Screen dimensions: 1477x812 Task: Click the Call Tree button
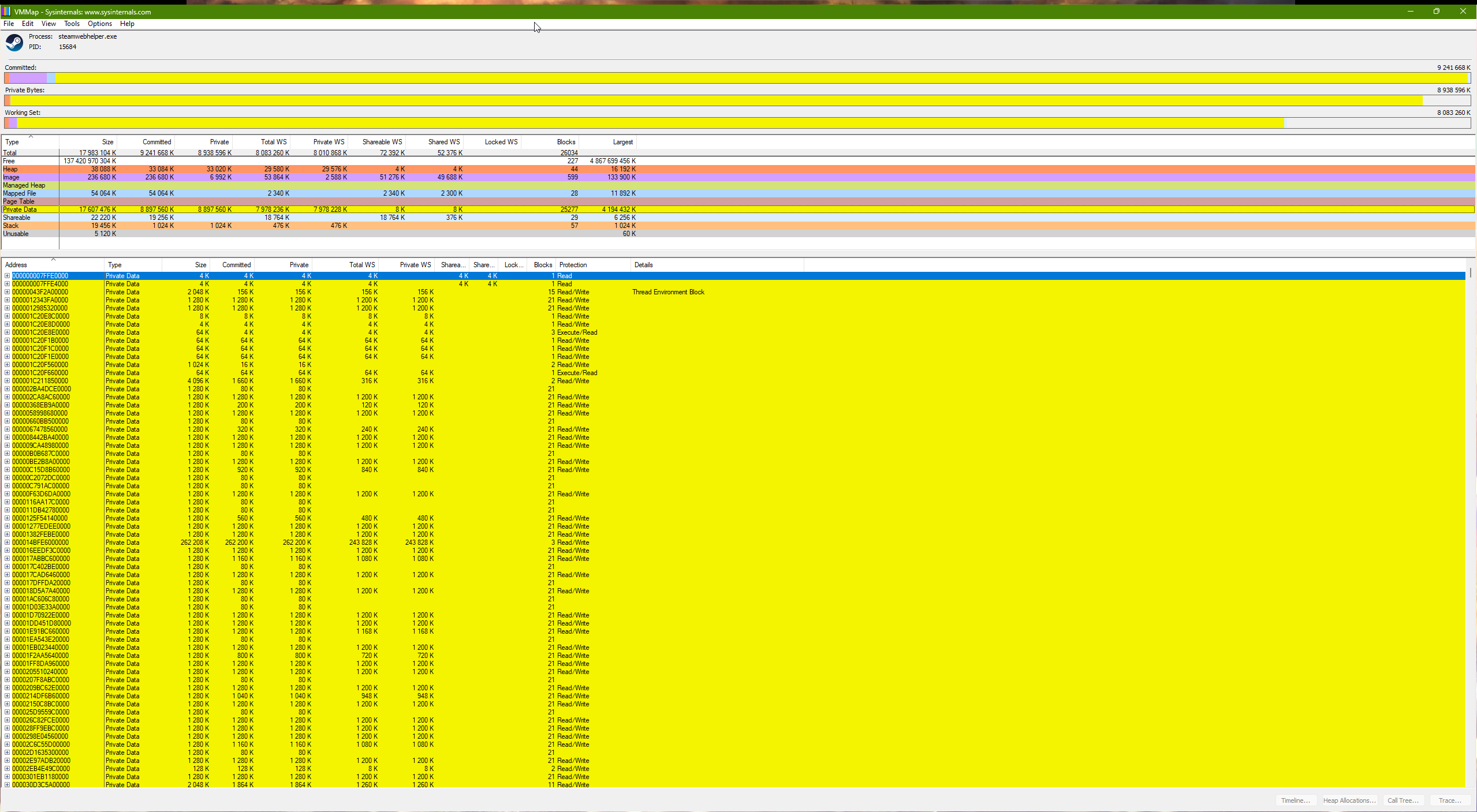1403,800
